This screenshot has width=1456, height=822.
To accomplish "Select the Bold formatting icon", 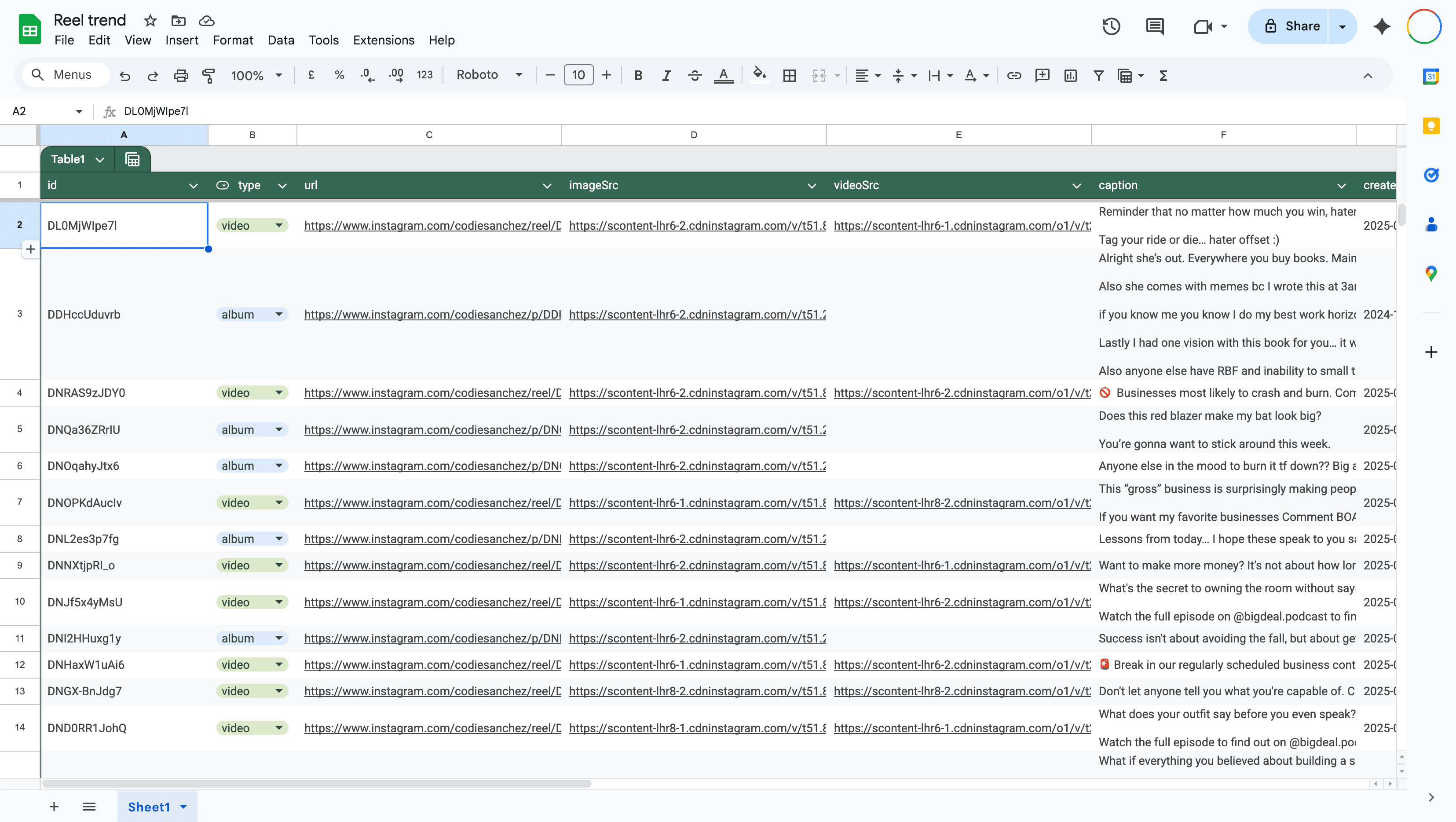I will (x=638, y=75).
